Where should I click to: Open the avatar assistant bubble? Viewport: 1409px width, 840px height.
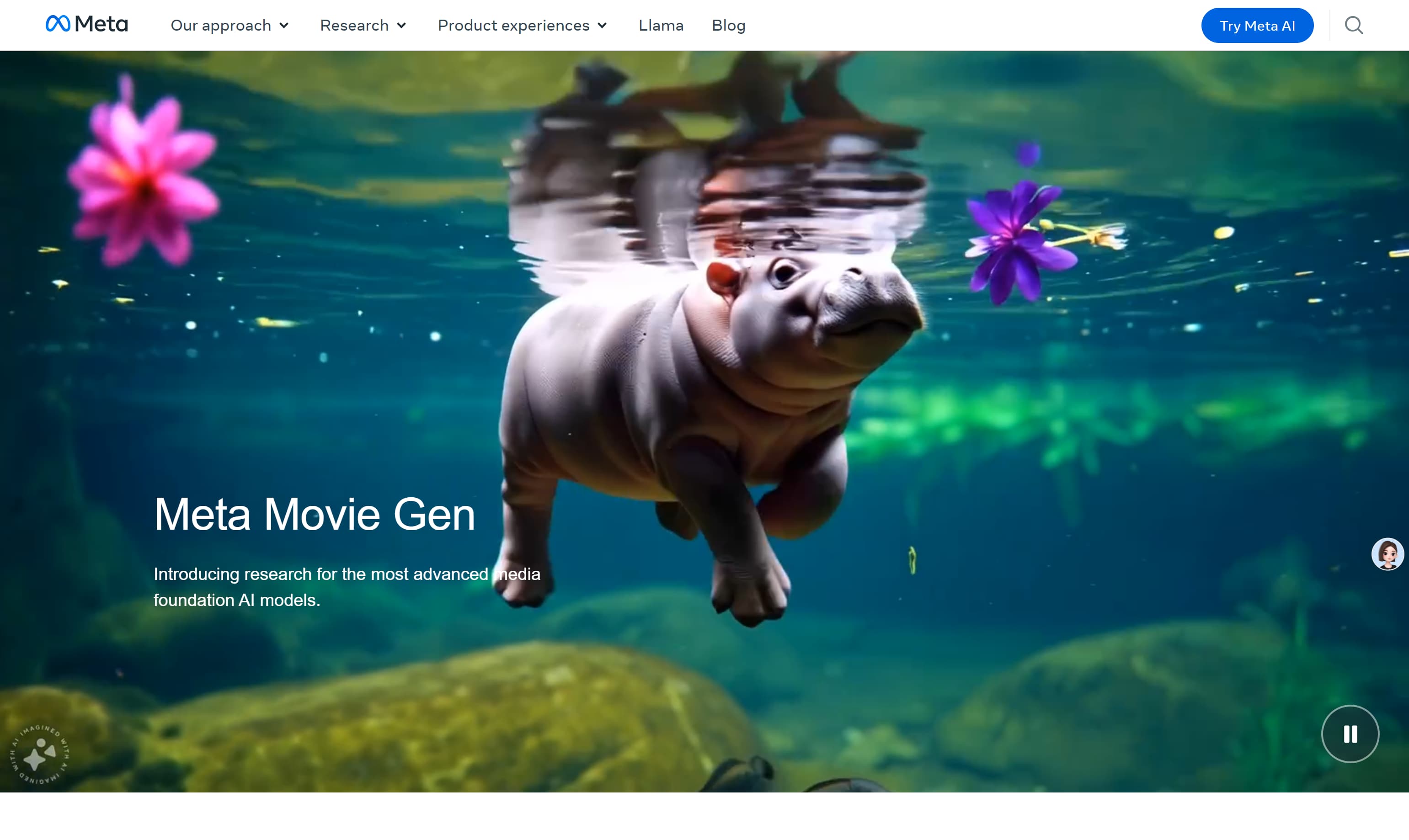(x=1388, y=554)
